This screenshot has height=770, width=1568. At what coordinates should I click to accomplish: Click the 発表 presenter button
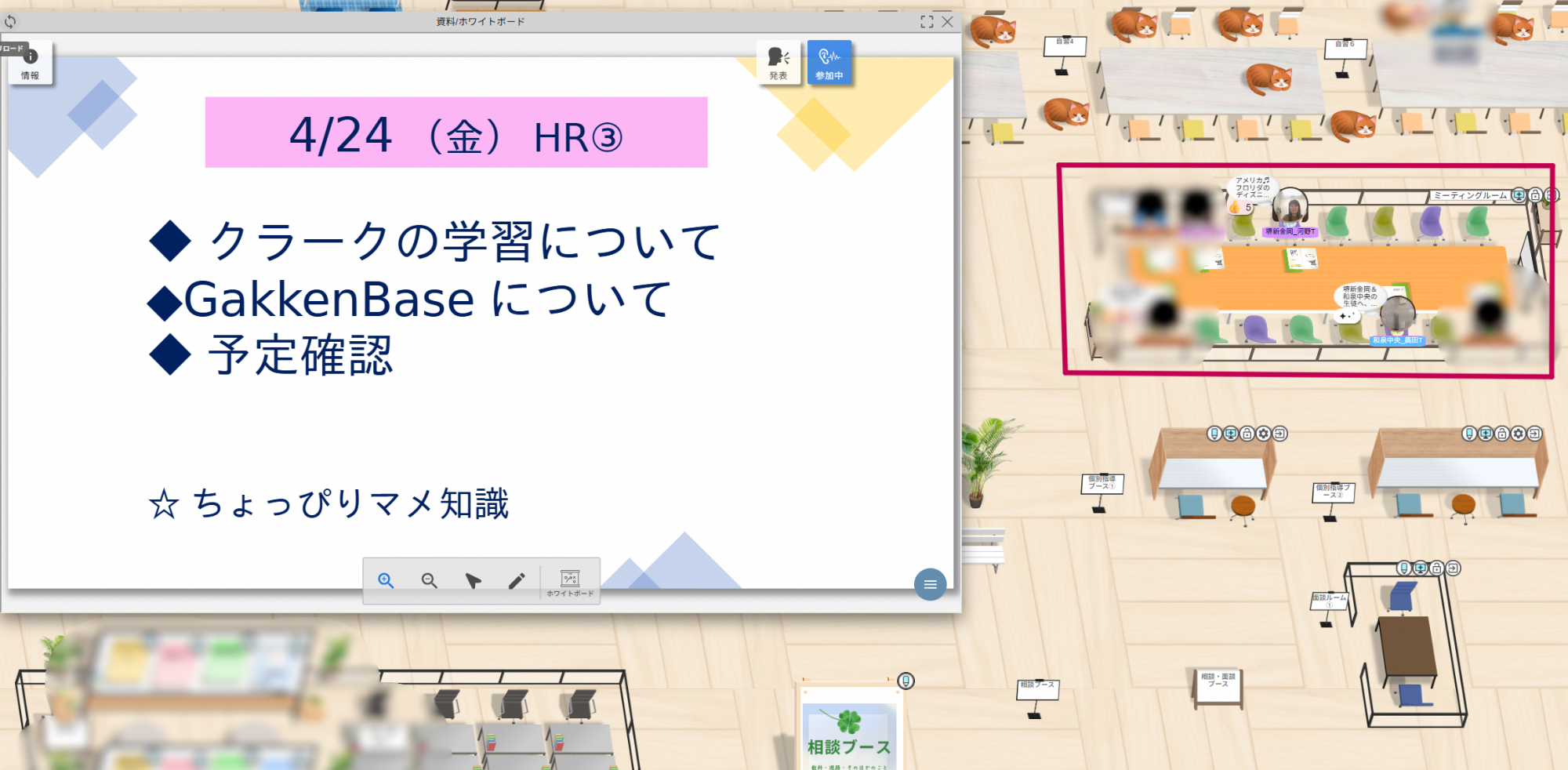click(778, 62)
